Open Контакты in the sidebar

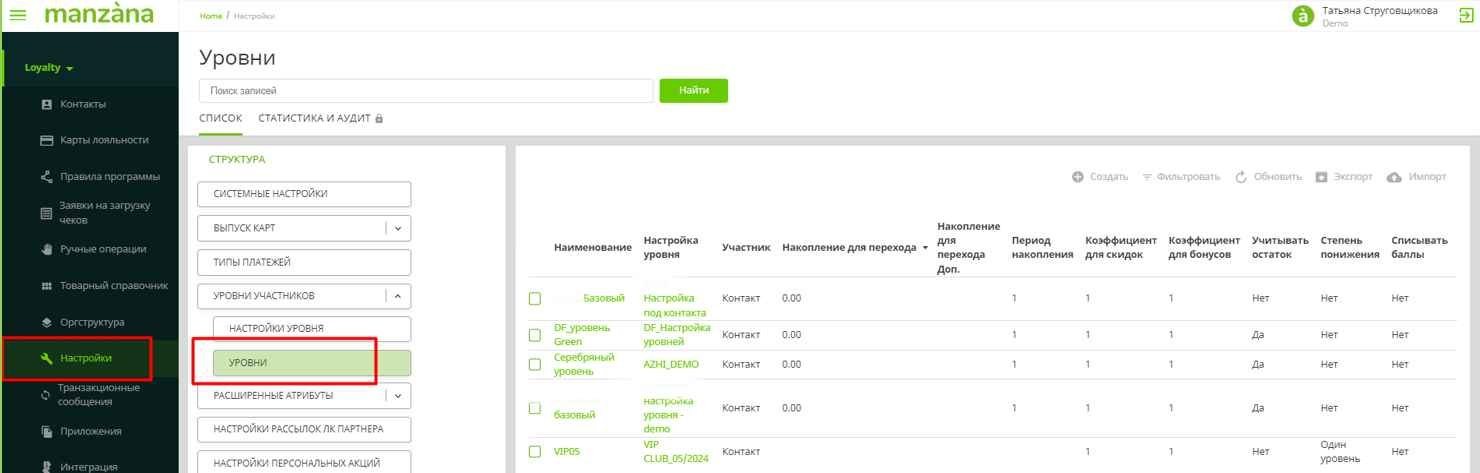pyautogui.click(x=83, y=104)
